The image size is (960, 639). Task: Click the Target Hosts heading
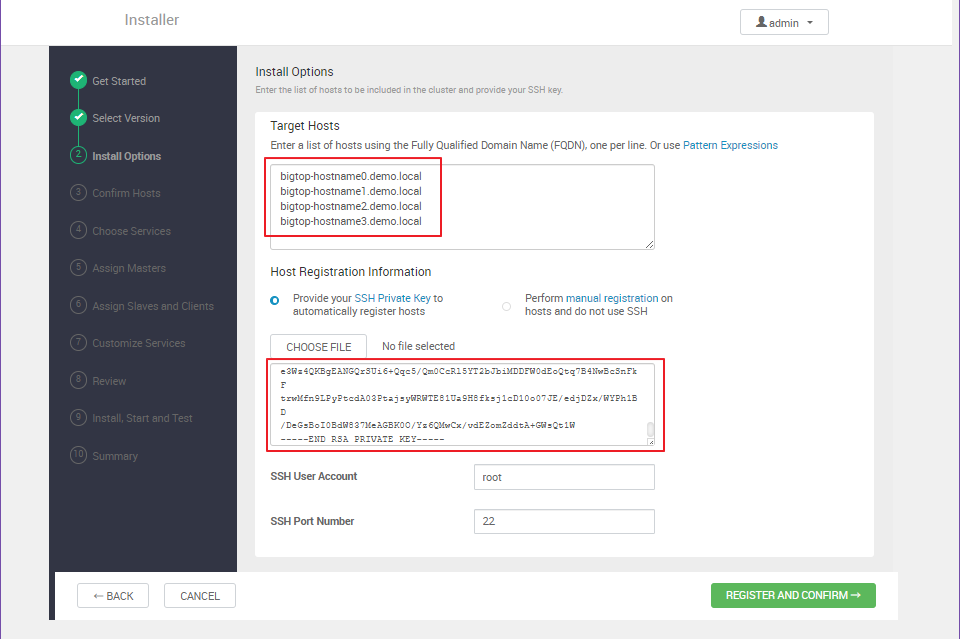(305, 126)
